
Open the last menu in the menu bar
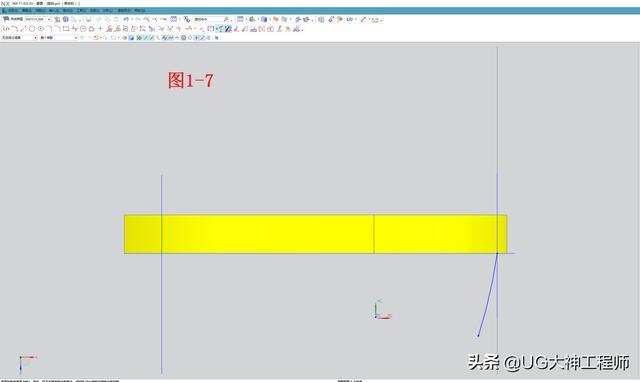click(x=140, y=10)
